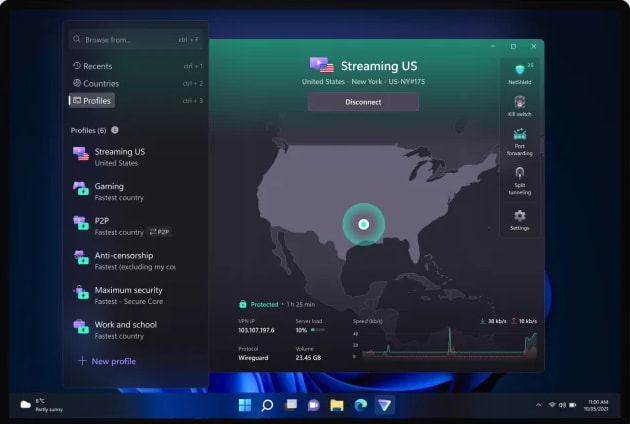630x424 pixels.
Task: Click the P2P tag badge
Action: [160, 232]
